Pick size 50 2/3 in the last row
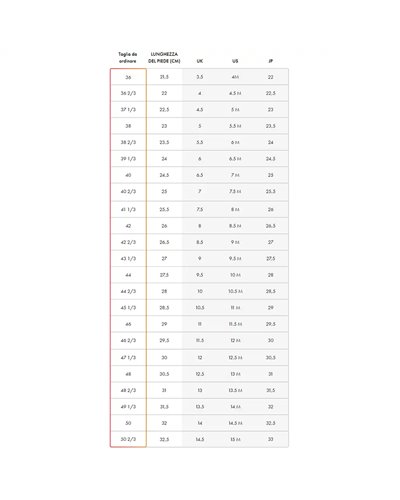This screenshot has height=500, width=400. click(x=128, y=439)
